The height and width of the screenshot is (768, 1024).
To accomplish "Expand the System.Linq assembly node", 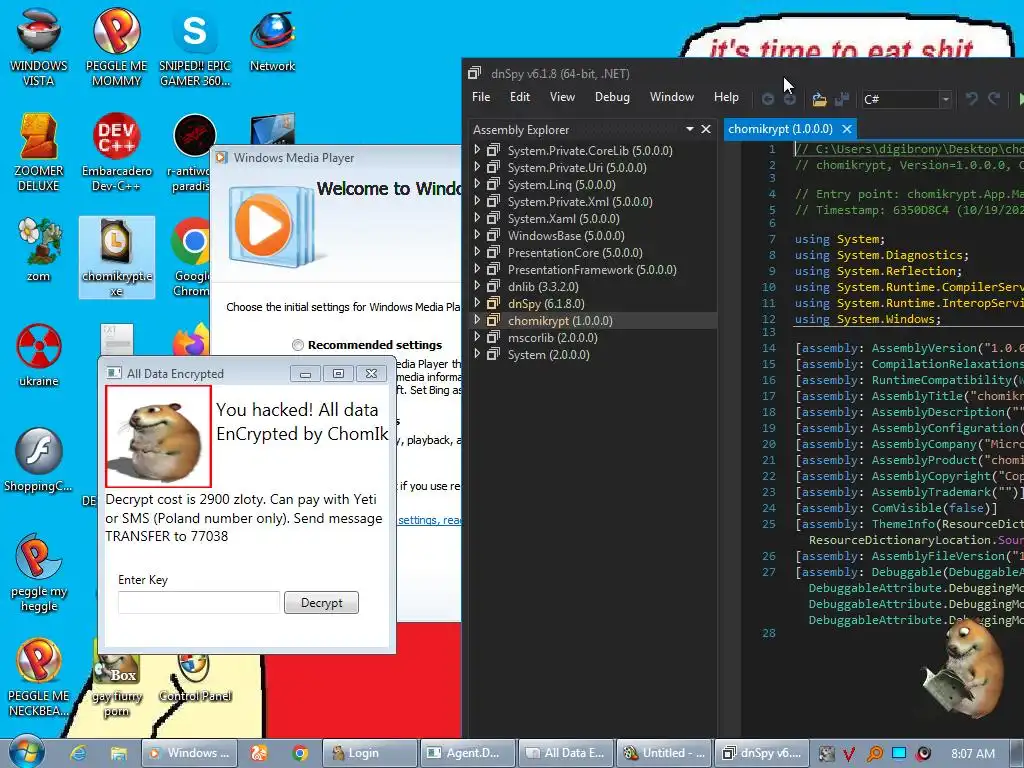I will (x=477, y=184).
